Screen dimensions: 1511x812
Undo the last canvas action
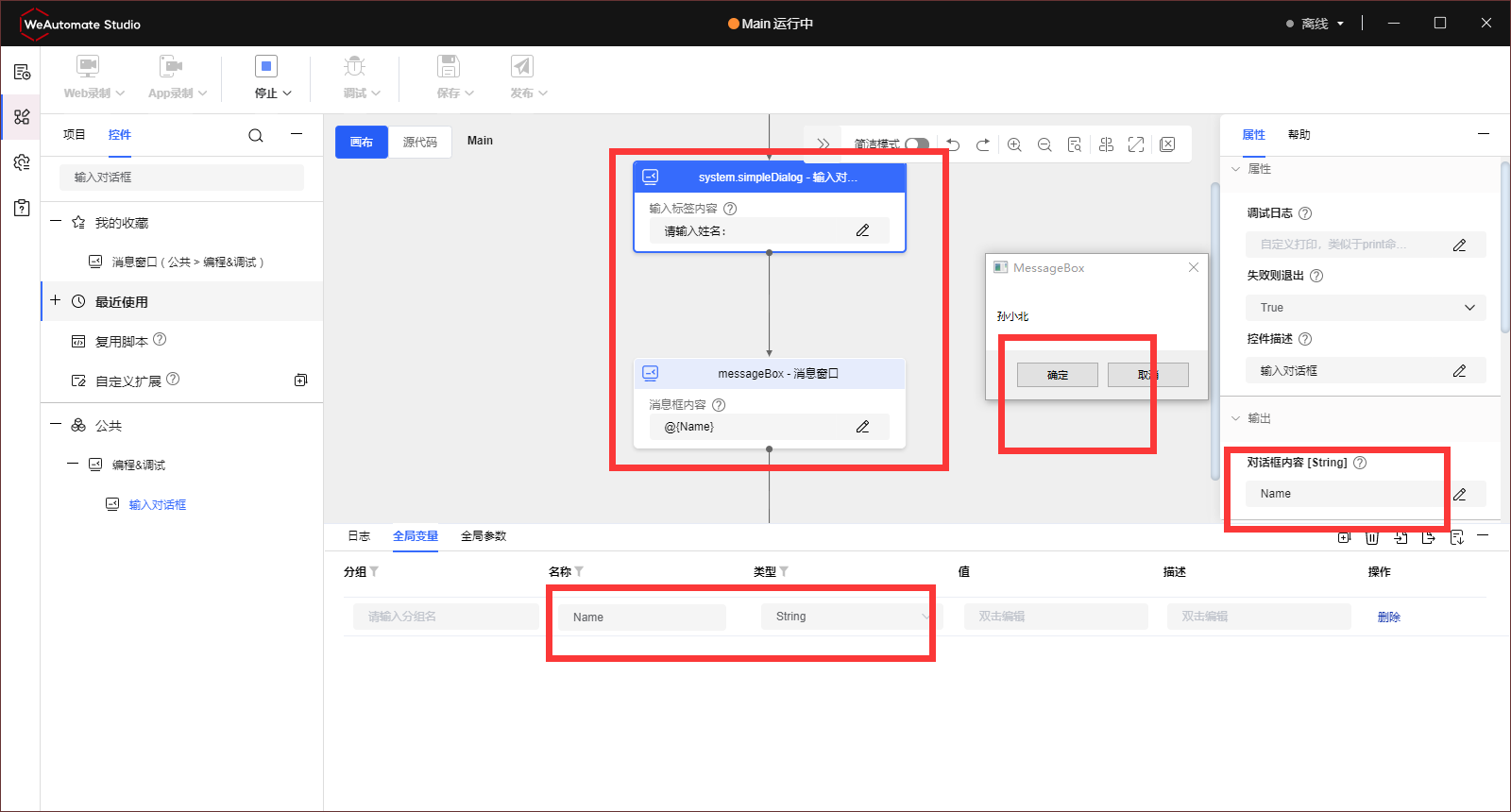[954, 144]
